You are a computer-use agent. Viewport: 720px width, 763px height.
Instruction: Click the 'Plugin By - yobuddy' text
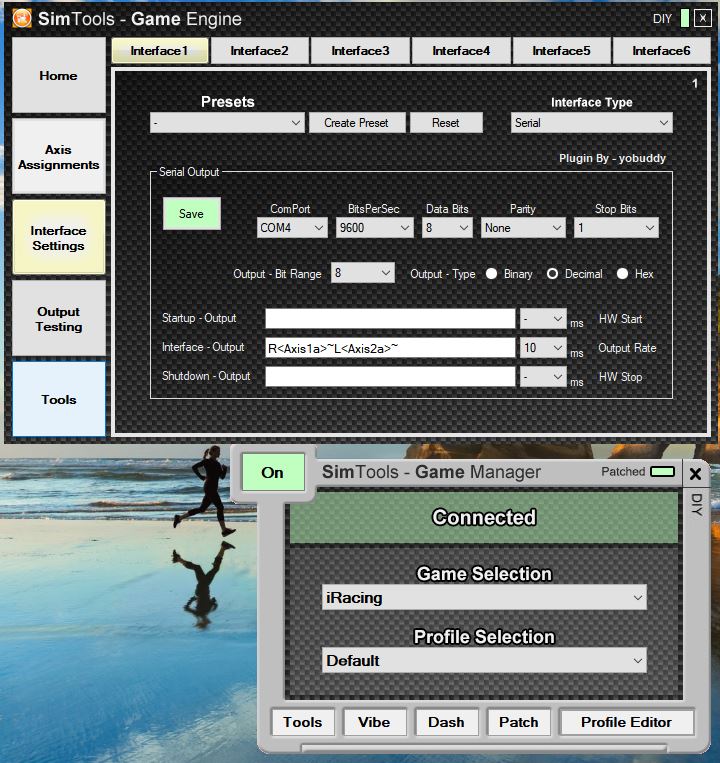tap(612, 158)
